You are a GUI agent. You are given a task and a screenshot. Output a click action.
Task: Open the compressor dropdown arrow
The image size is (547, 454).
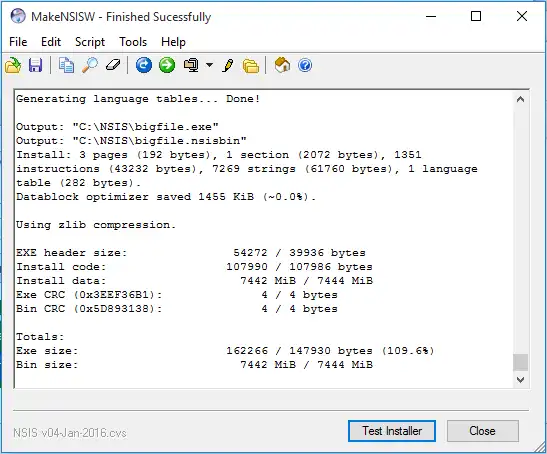209,65
